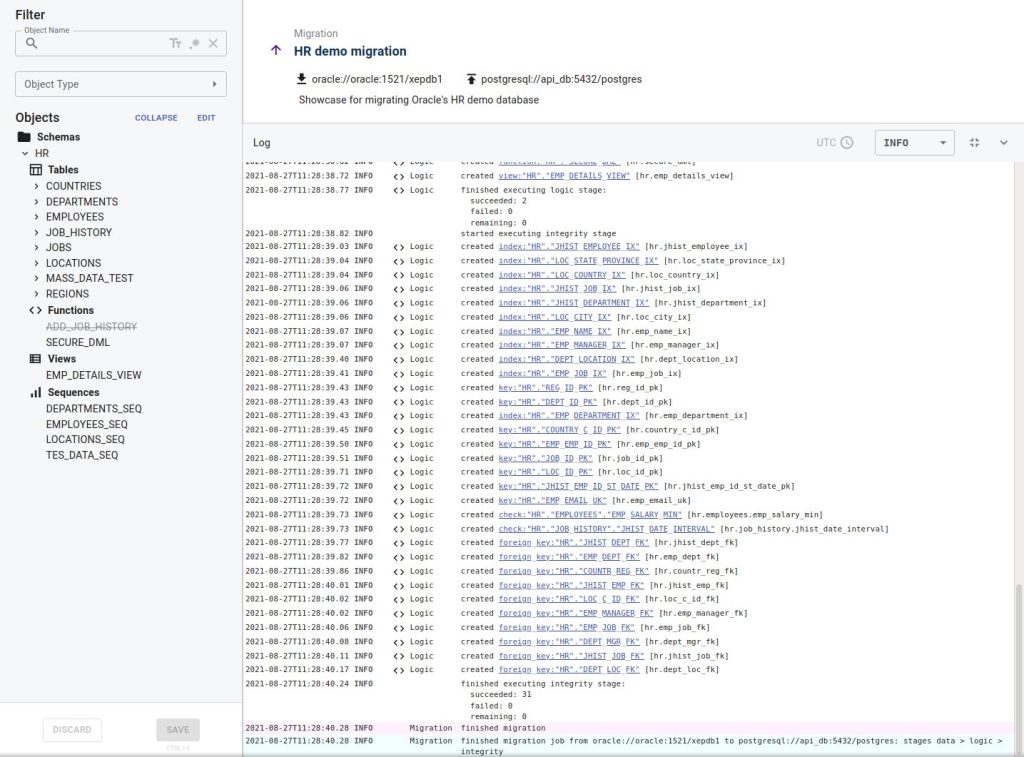Click the Functions code-brackets icon
The image size is (1024, 757).
[36, 310]
